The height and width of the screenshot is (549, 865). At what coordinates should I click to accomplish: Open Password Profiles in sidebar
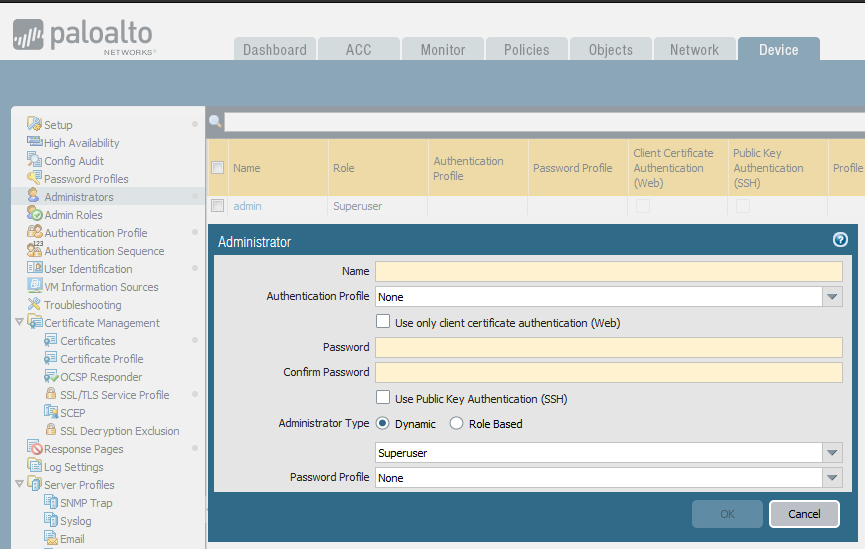coord(86,179)
